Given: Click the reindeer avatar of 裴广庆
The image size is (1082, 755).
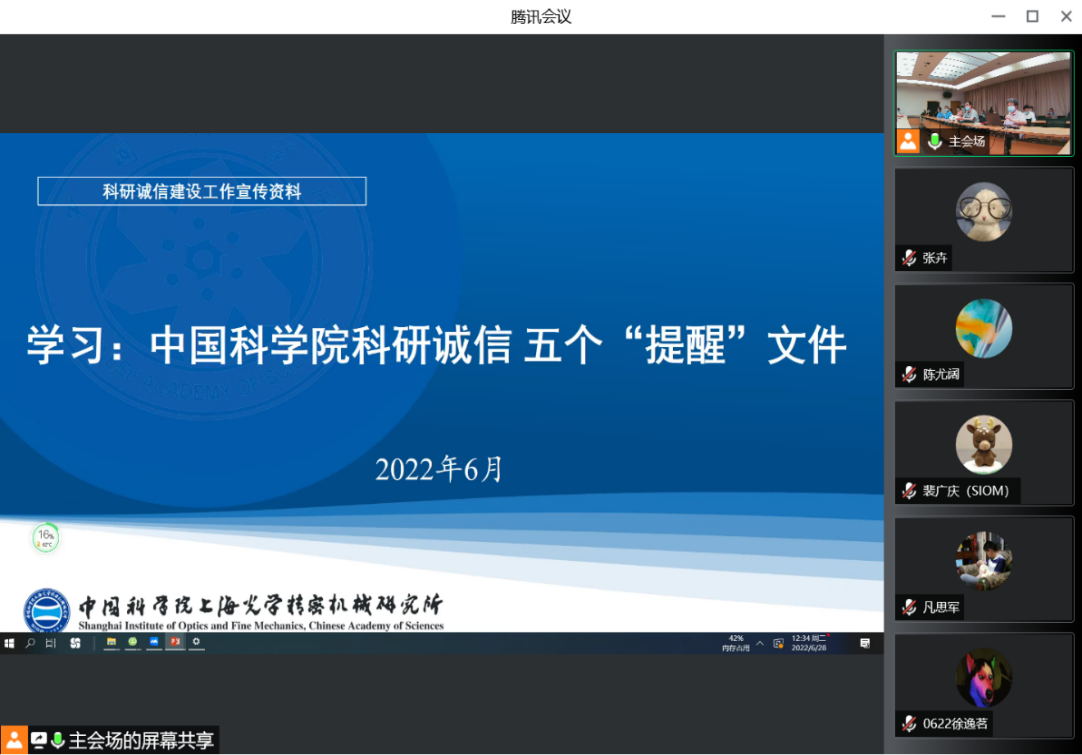Looking at the screenshot, I should coord(983,444).
